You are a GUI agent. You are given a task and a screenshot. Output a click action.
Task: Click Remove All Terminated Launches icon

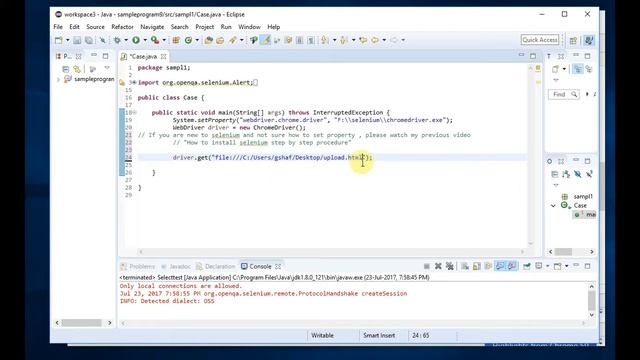pyautogui.click(x=450, y=266)
